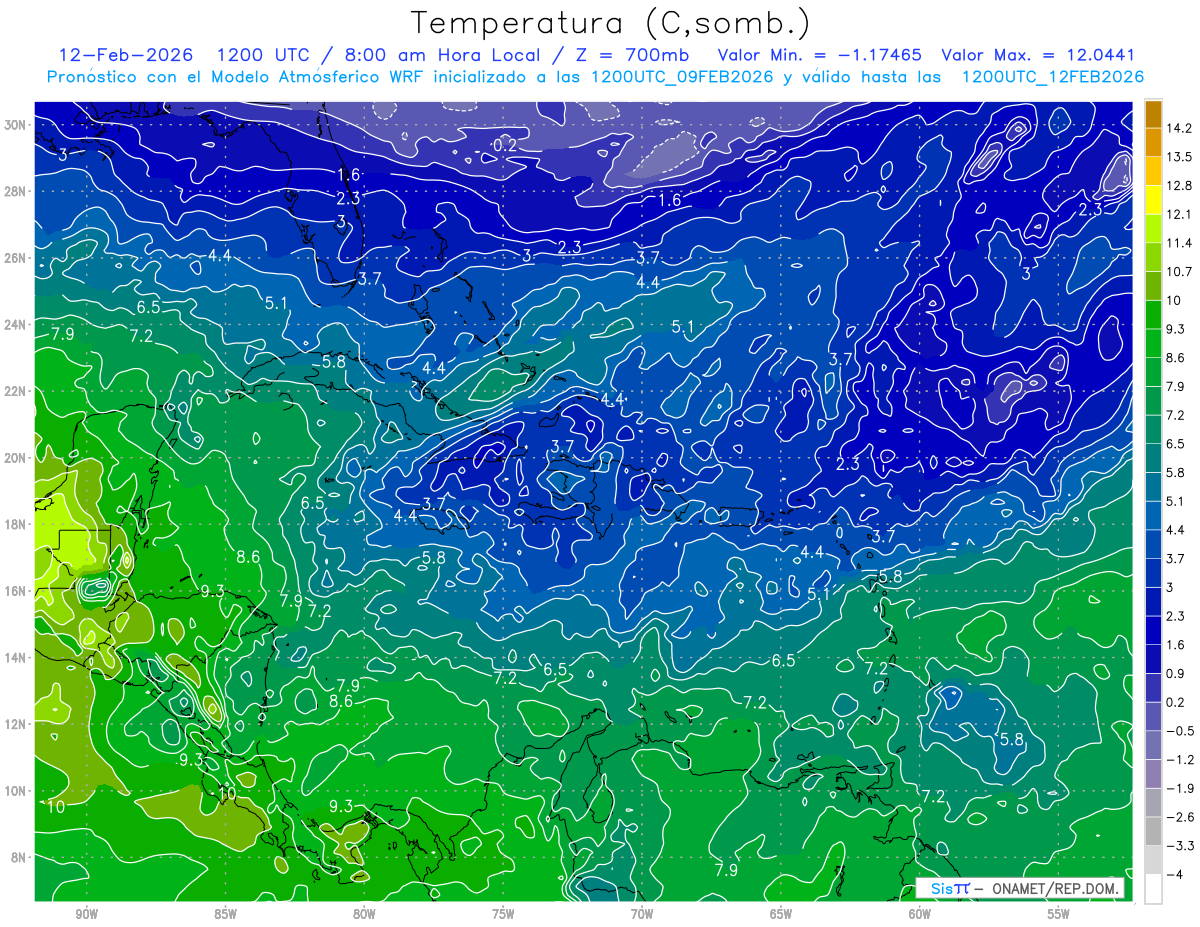Click the valid-until stamp 1200UTC_12FEB2026
The width and height of the screenshot is (1200, 927).
tap(1053, 77)
